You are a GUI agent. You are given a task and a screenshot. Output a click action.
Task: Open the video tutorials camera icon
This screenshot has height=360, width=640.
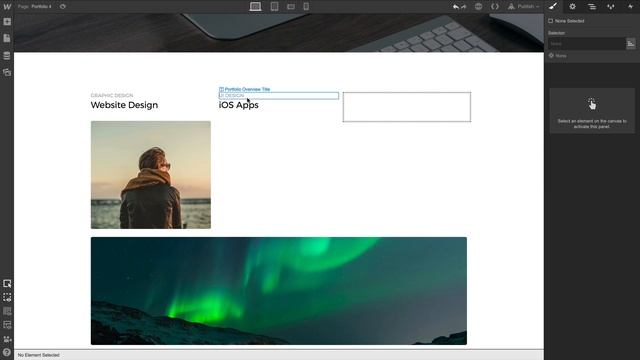pos(7,339)
